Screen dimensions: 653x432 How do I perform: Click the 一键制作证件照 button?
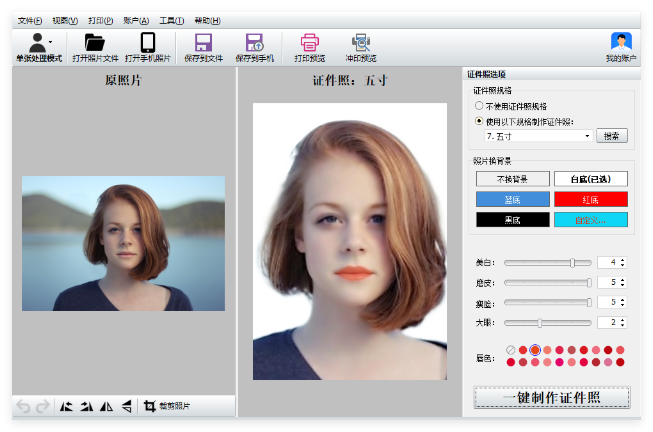point(552,398)
